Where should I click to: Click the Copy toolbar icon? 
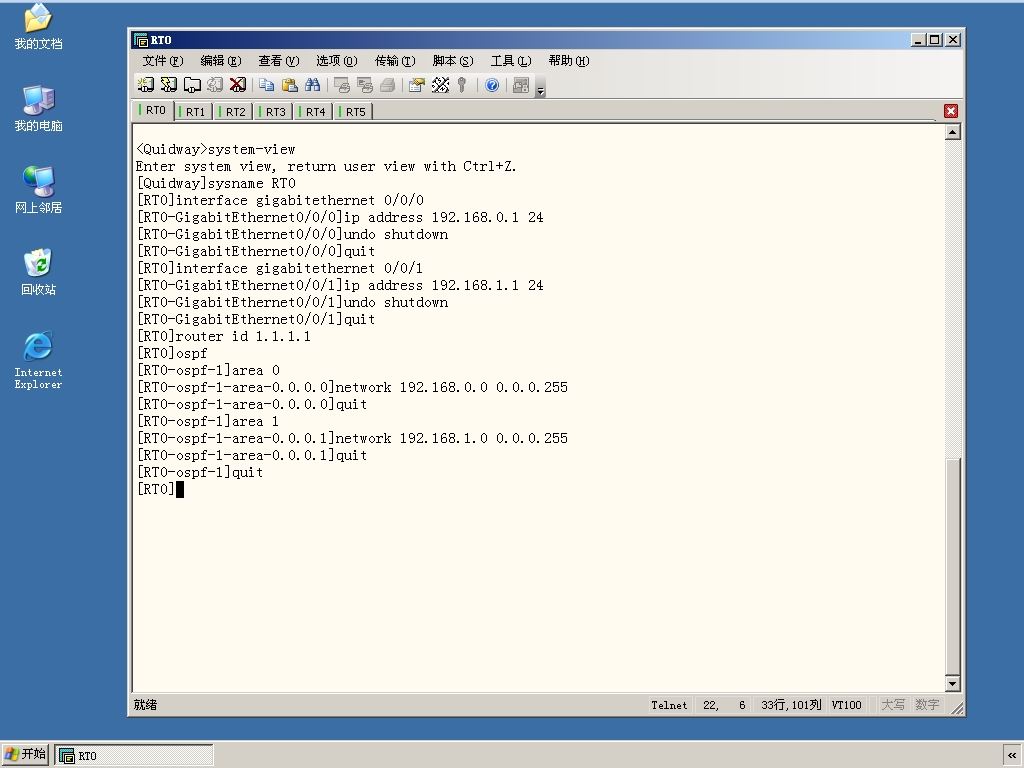pos(266,85)
